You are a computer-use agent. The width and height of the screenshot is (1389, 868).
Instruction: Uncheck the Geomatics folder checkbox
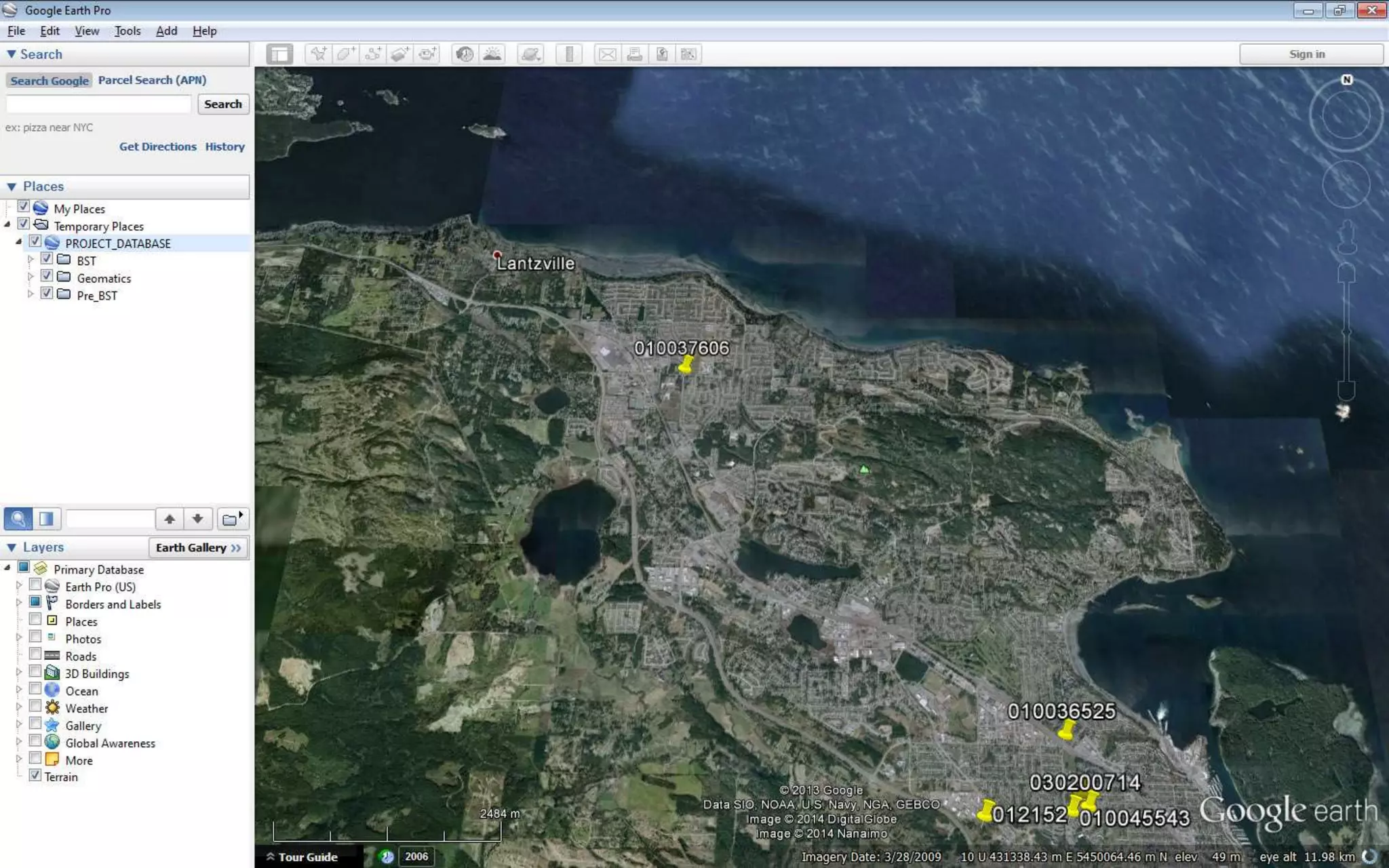coord(47,276)
